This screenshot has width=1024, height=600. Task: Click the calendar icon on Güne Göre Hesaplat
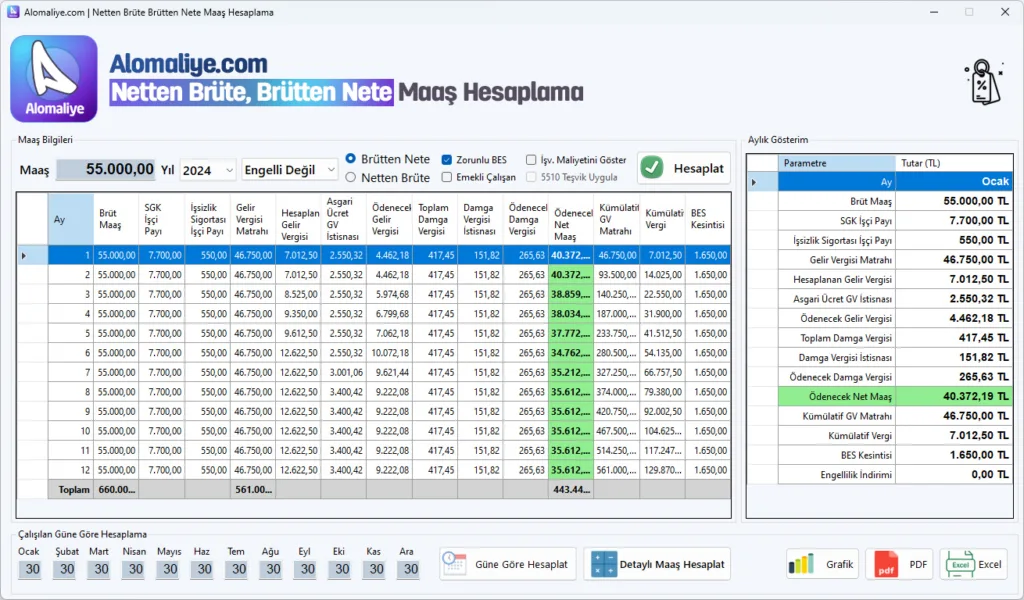[x=454, y=563]
